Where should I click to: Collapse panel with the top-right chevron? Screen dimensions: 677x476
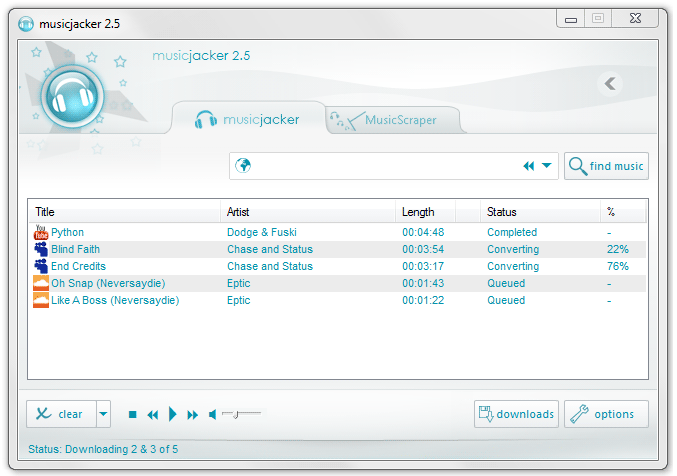pos(612,84)
